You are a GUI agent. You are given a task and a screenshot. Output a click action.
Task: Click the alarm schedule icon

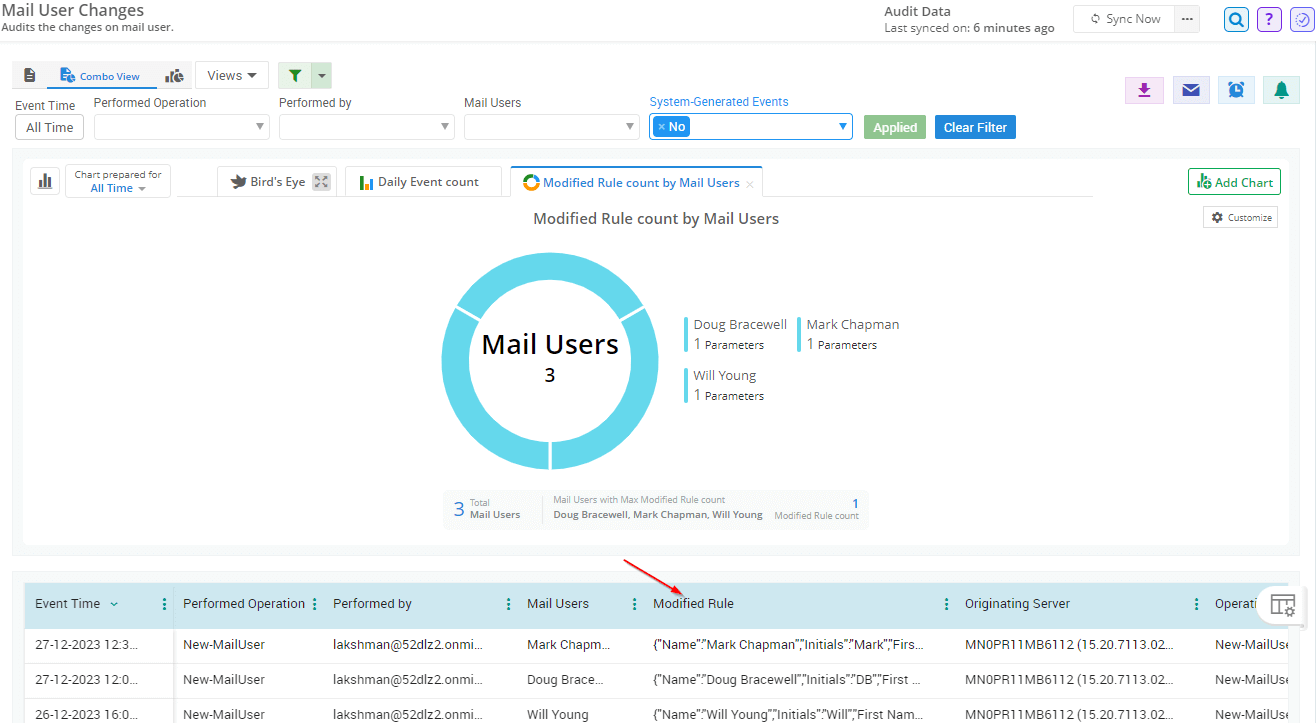(1236, 90)
